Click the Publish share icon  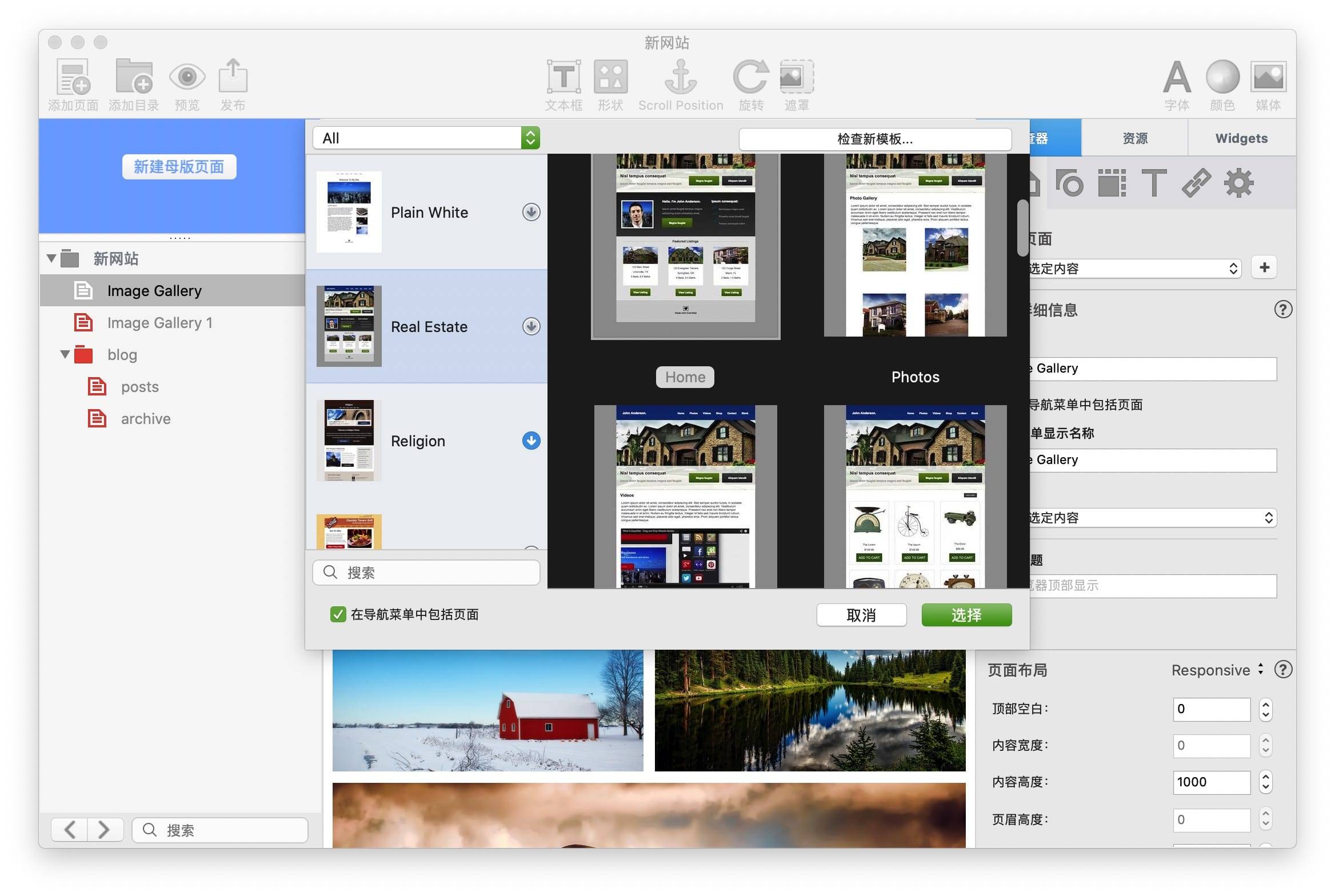click(233, 77)
